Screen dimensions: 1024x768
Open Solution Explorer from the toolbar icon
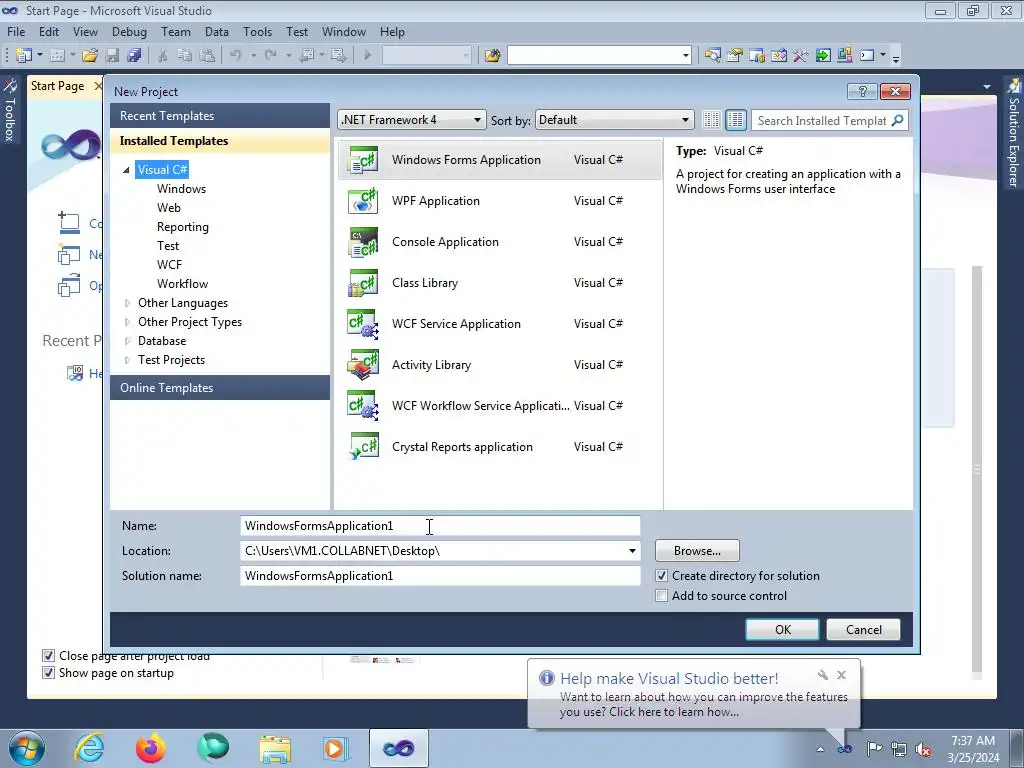click(x=712, y=56)
